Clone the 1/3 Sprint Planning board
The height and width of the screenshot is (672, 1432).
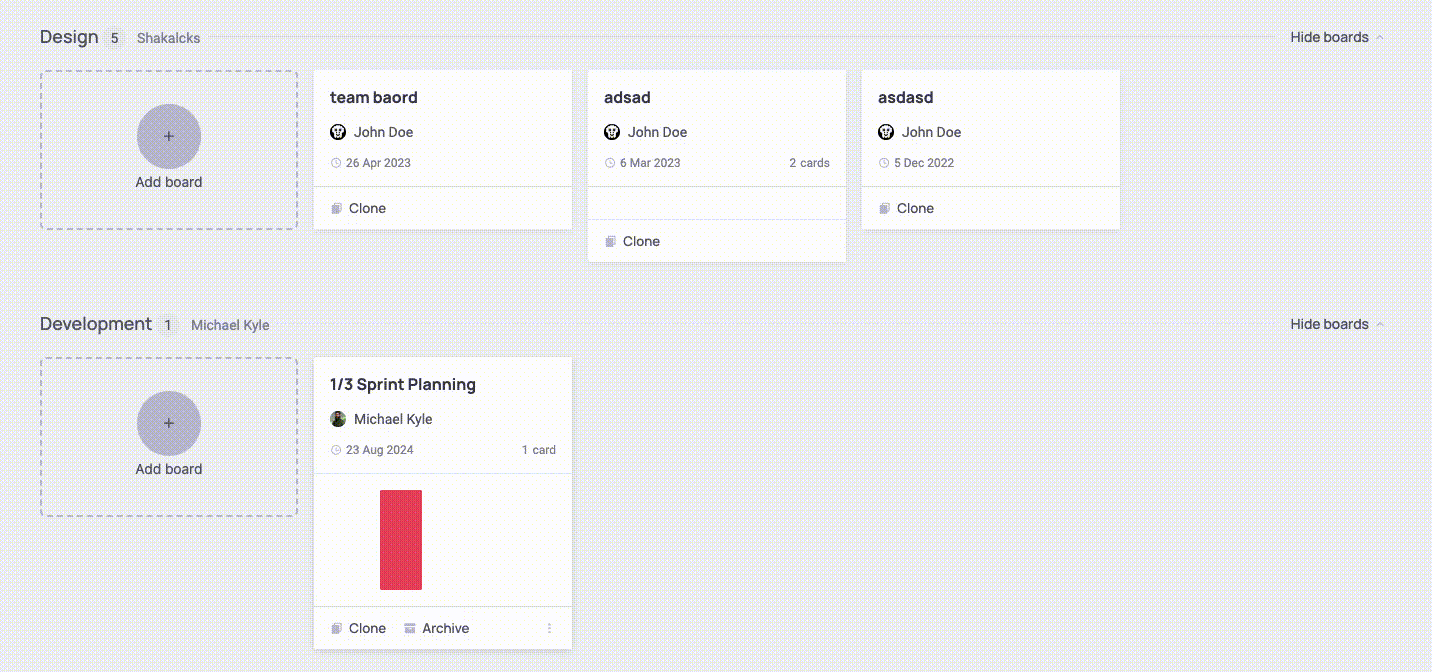[366, 629]
